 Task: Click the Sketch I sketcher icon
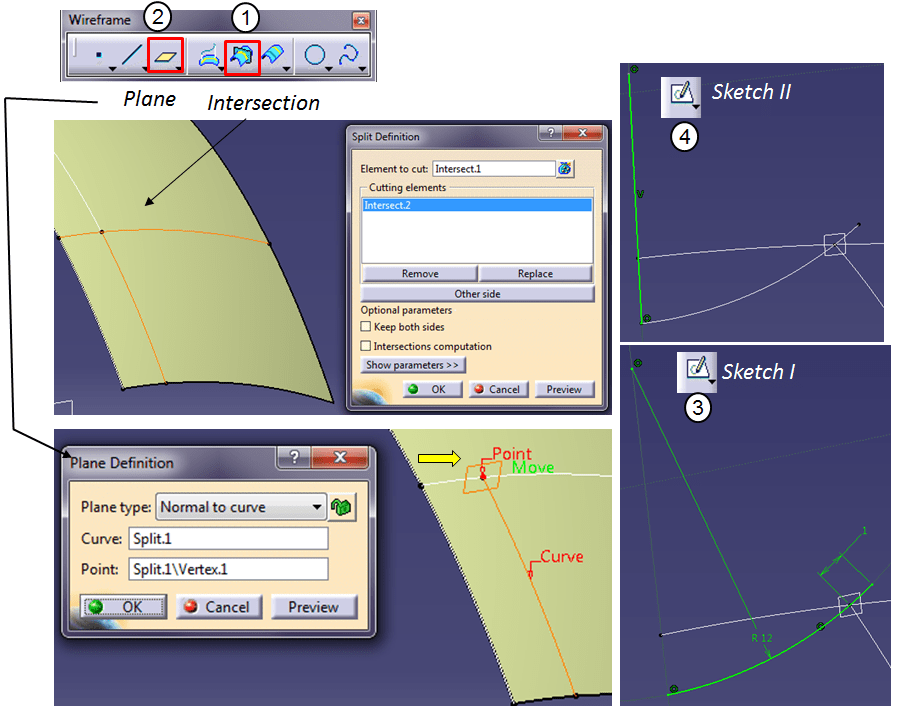[699, 372]
